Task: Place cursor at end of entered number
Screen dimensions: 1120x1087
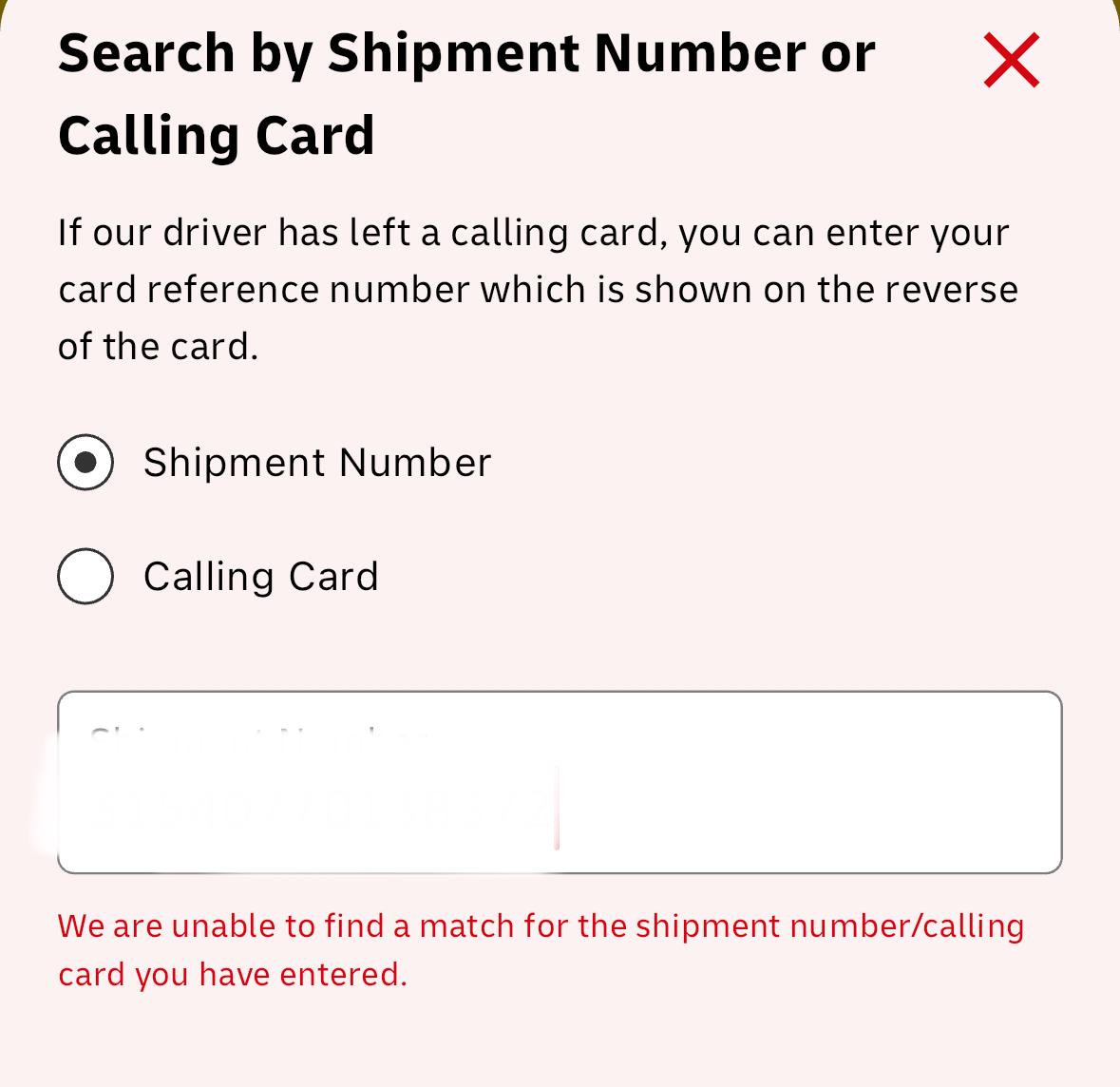Action: tap(556, 809)
